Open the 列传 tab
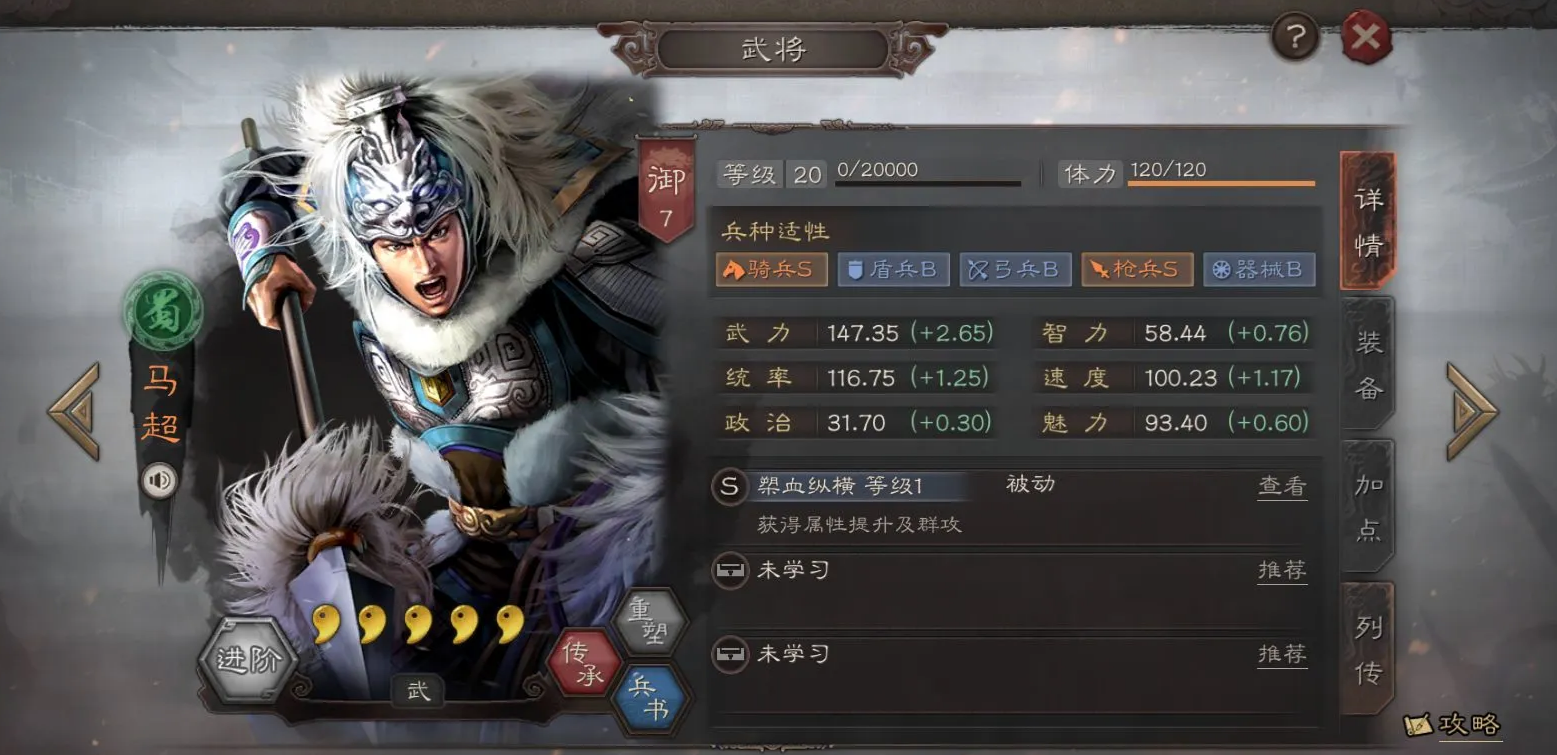Viewport: 1557px width, 755px height. click(x=1368, y=649)
